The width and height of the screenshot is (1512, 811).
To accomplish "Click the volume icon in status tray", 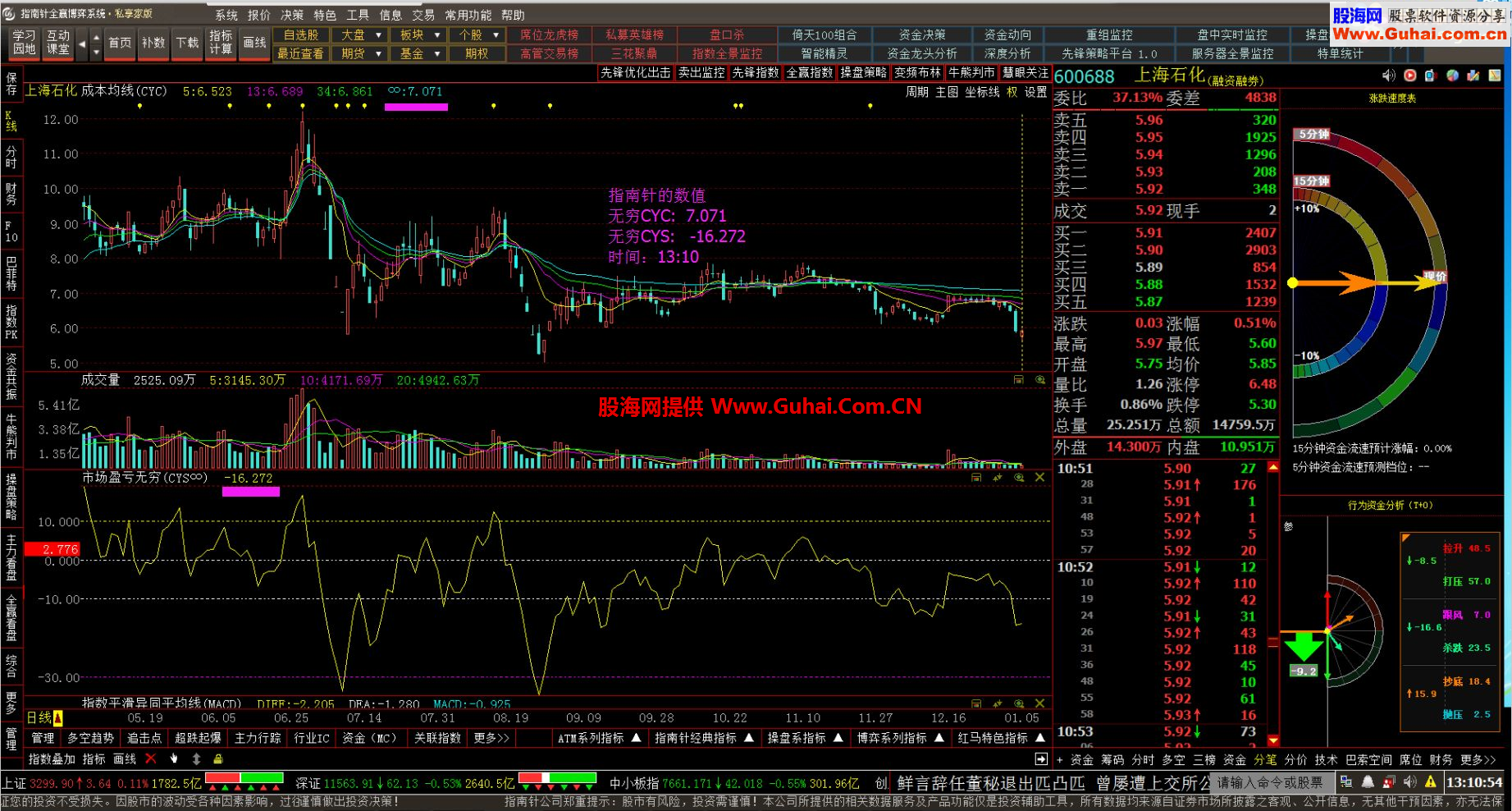I will (x=1409, y=782).
